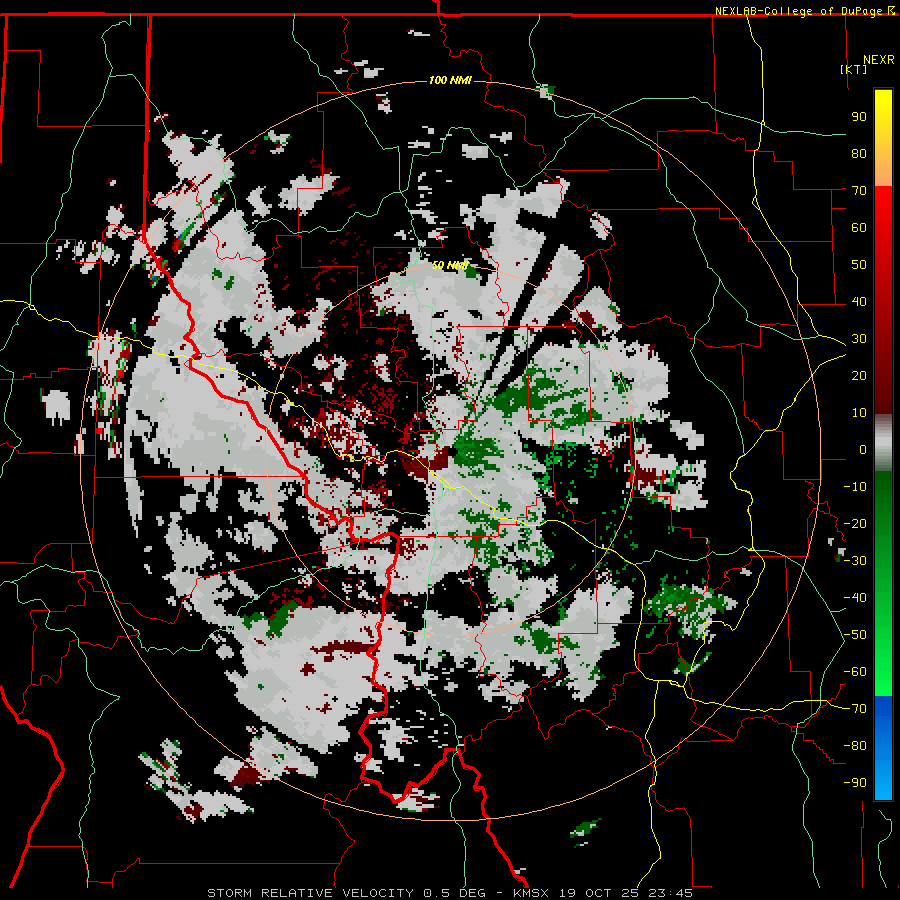Click the 50 NMI range ring label

(450, 265)
